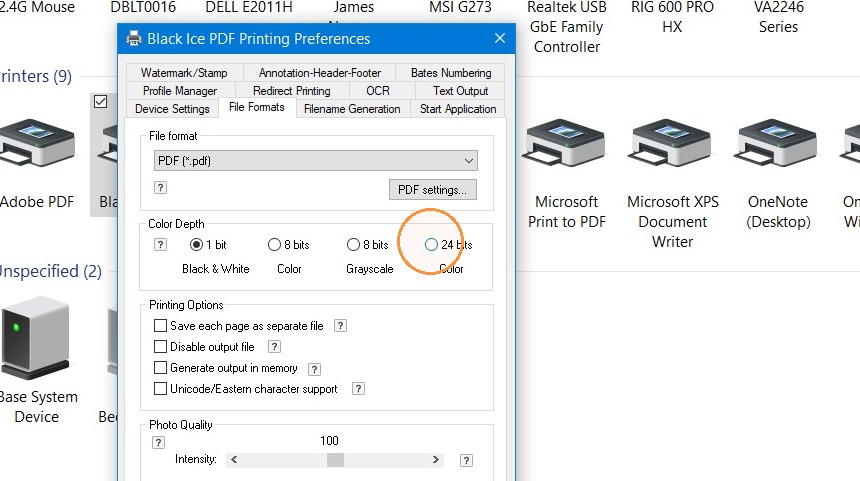Viewport: 860px width, 481px height.
Task: Select 1 bit Black & White color depth
Action: pyautogui.click(x=196, y=245)
